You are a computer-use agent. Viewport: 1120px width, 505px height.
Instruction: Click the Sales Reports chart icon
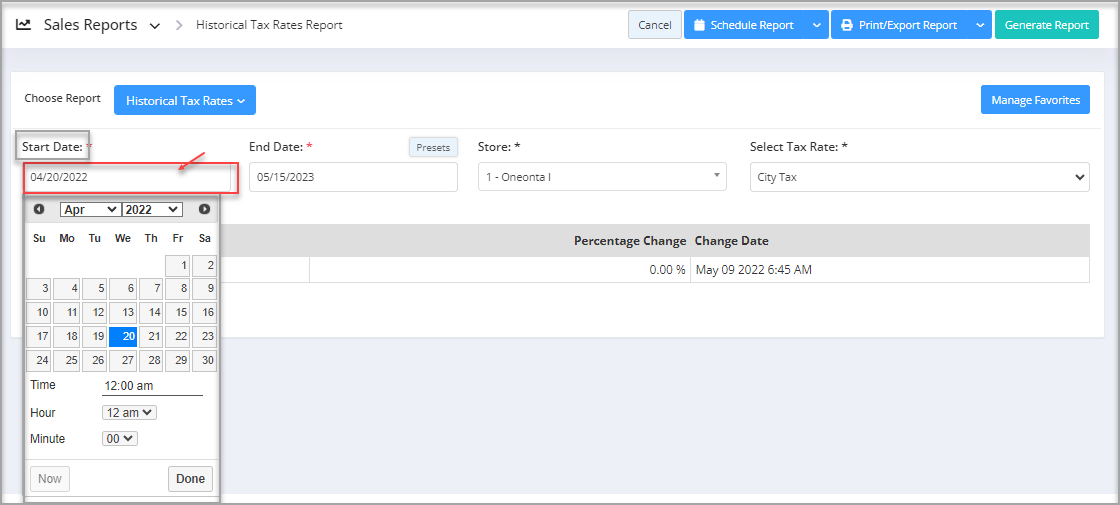[x=24, y=25]
